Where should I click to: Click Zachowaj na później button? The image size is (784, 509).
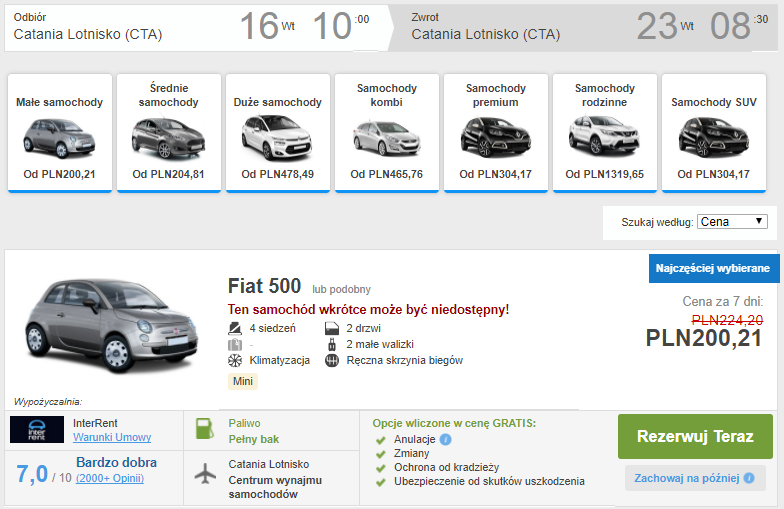click(695, 478)
